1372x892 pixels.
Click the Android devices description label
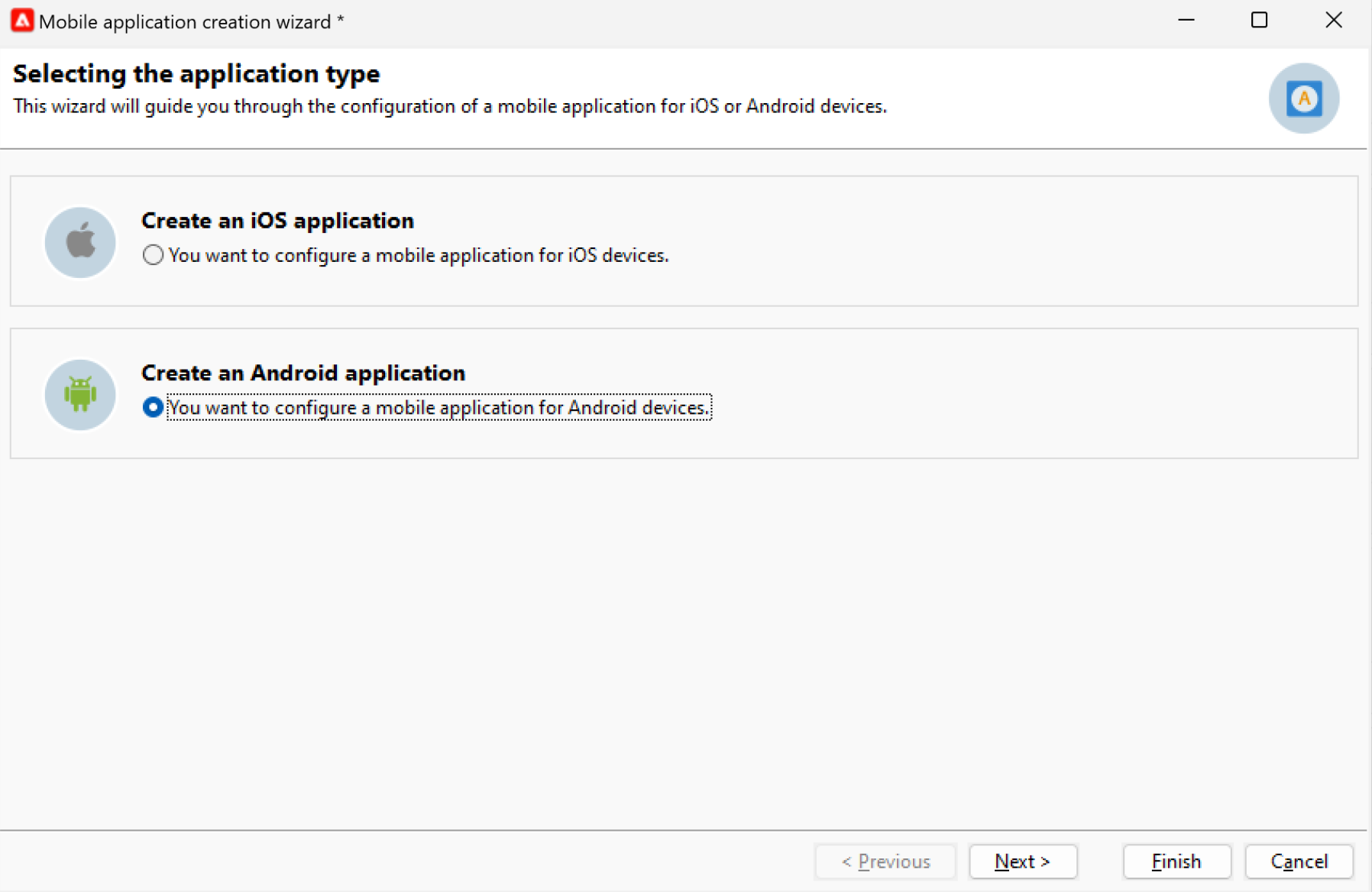click(x=438, y=408)
